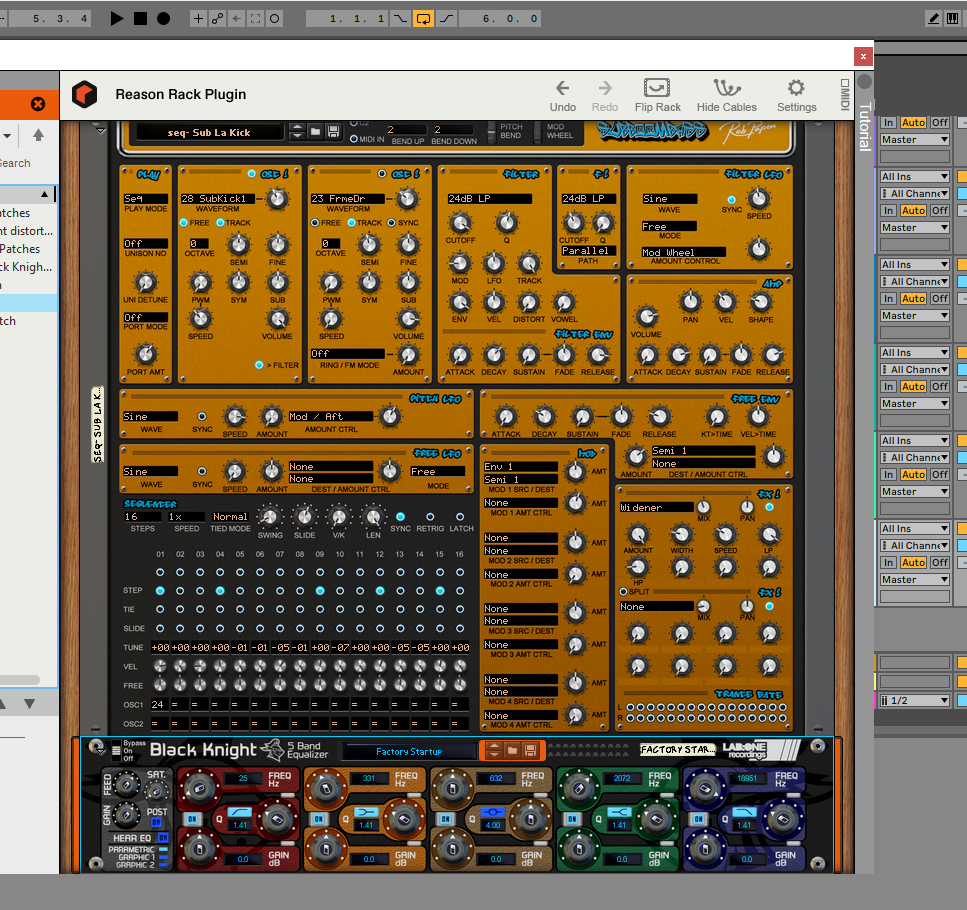The image size is (967, 910).
Task: Open the Pitch LFO 'Mod / Aft' amount control
Action: 331,417
